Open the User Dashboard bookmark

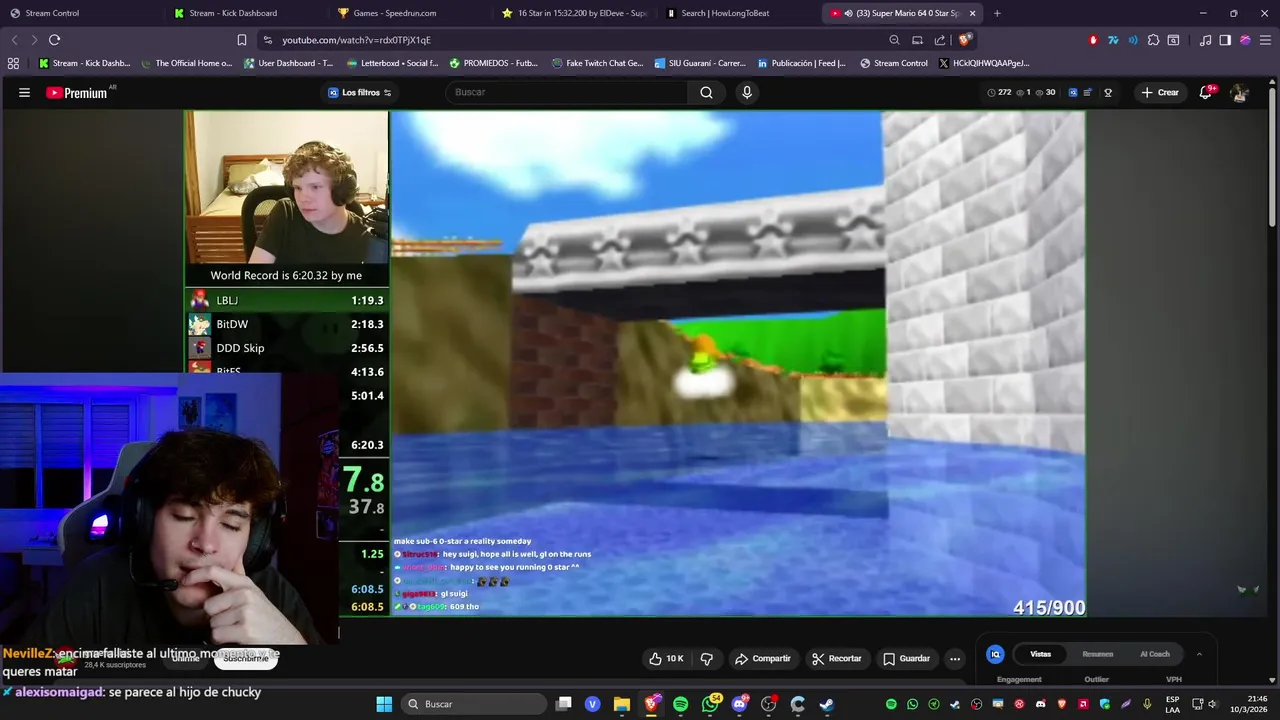(x=288, y=63)
